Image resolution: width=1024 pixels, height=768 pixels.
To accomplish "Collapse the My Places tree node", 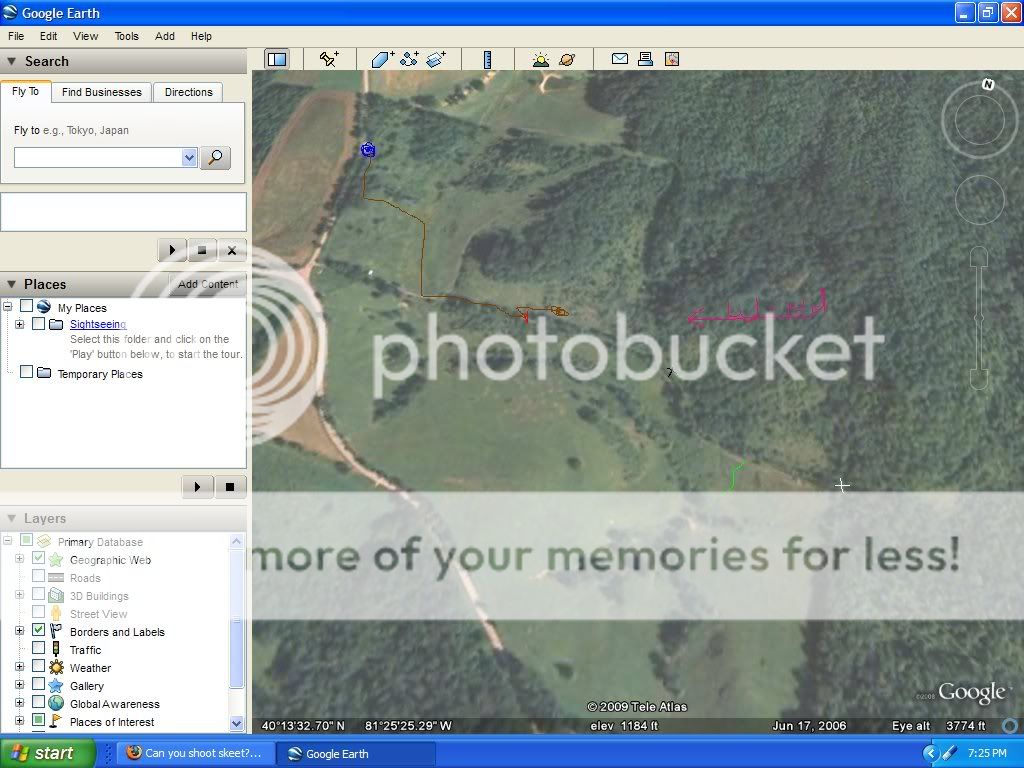I will point(8,306).
